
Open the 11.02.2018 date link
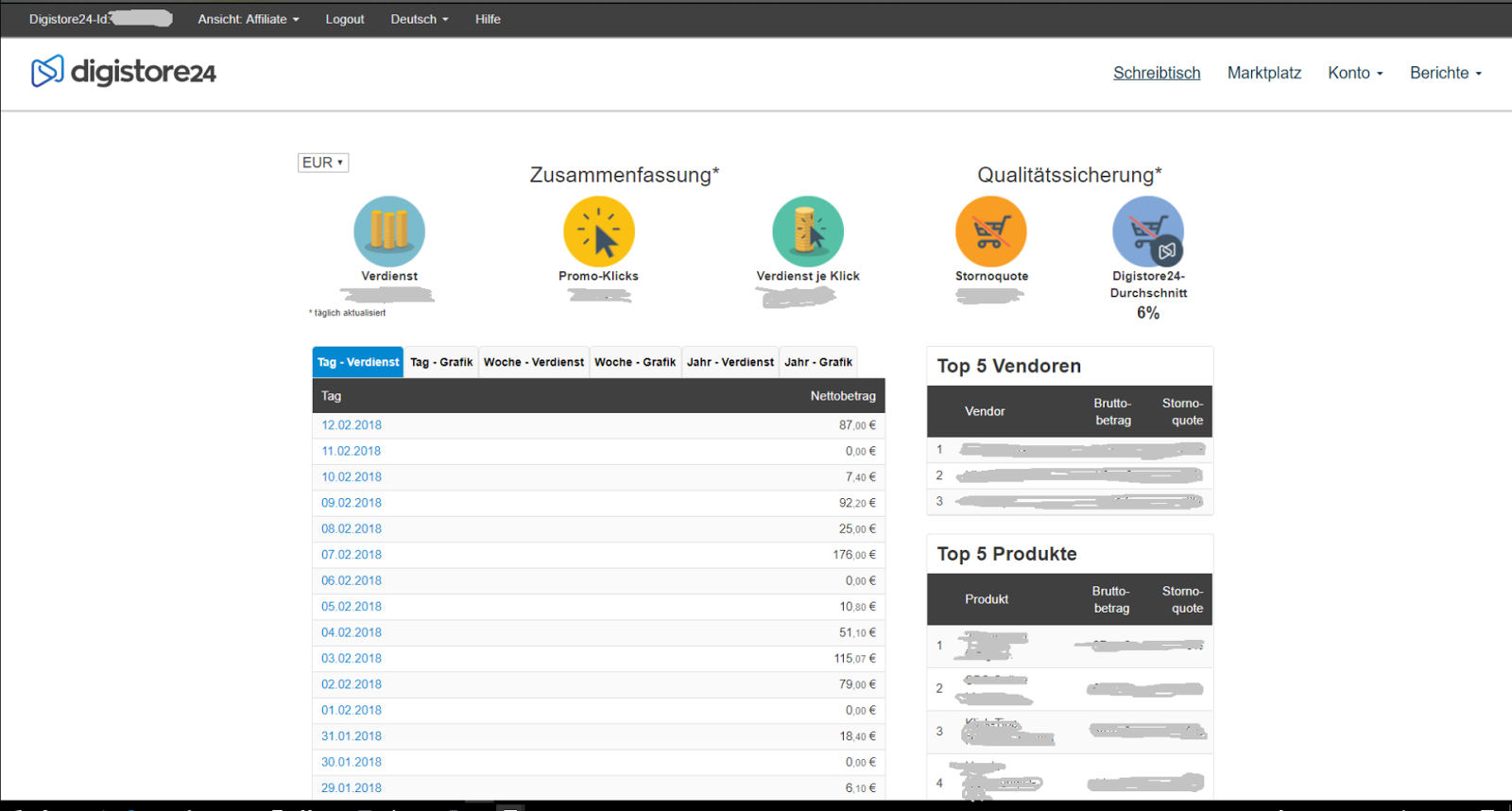pyautogui.click(x=352, y=451)
